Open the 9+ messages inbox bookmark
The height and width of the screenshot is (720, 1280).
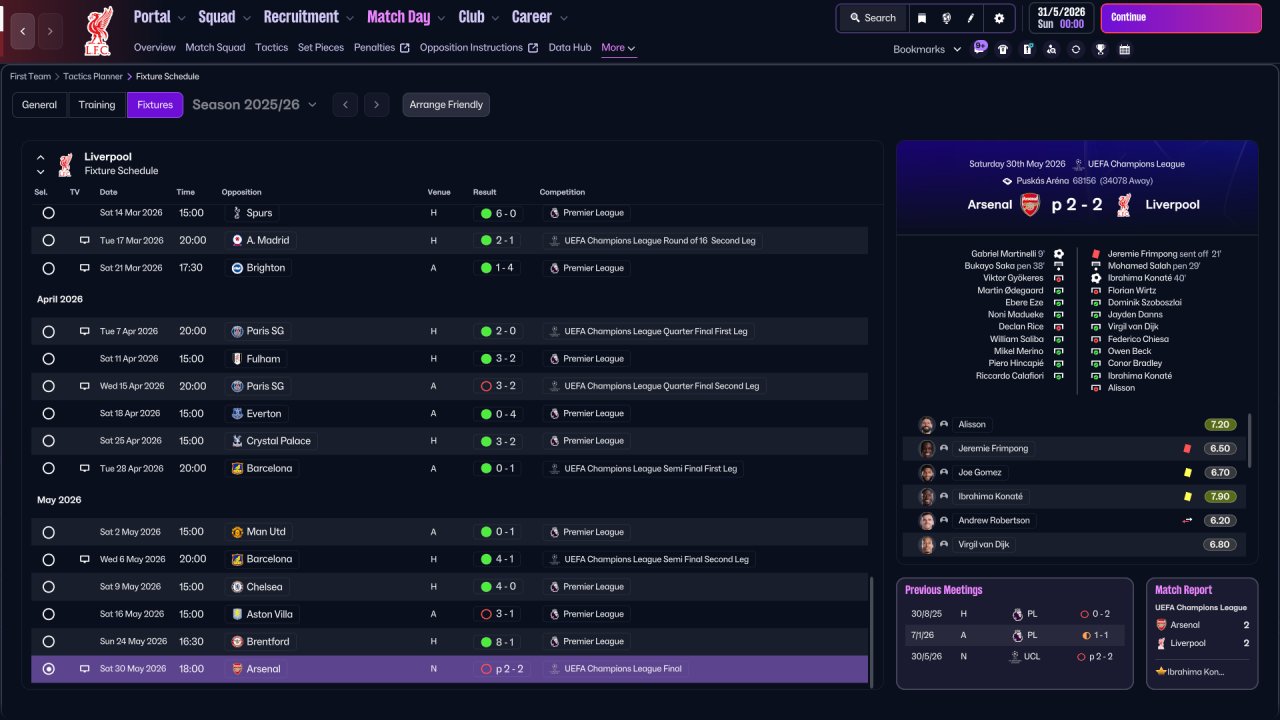[980, 48]
